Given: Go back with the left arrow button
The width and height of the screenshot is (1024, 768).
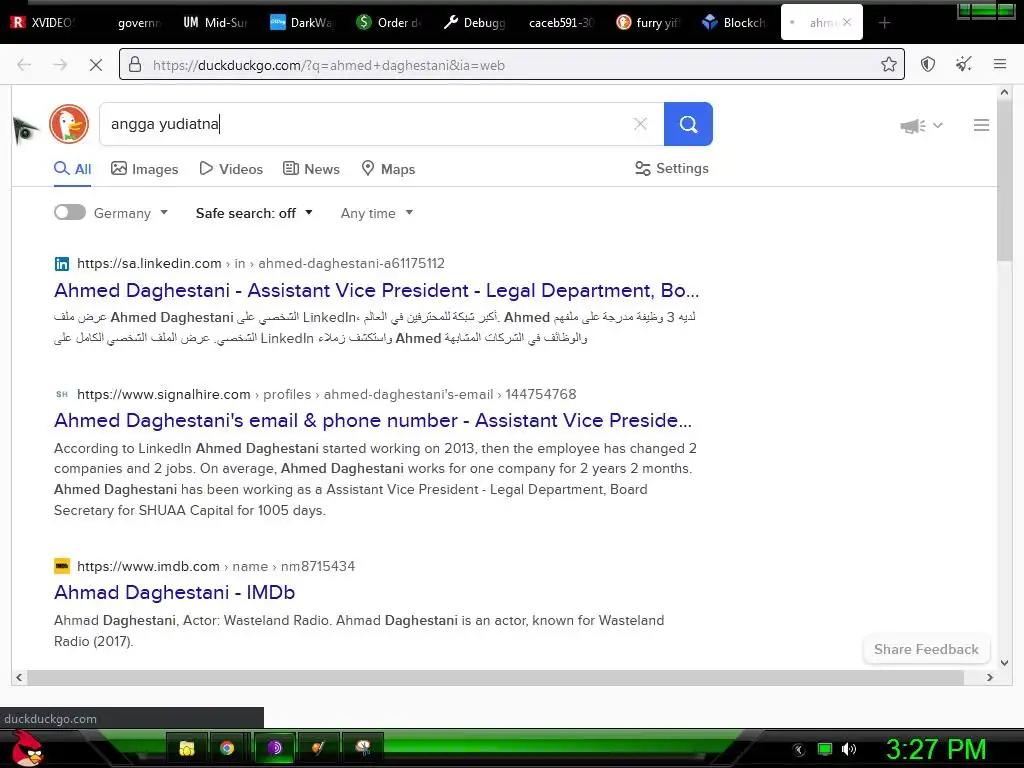Looking at the screenshot, I should (24, 65).
